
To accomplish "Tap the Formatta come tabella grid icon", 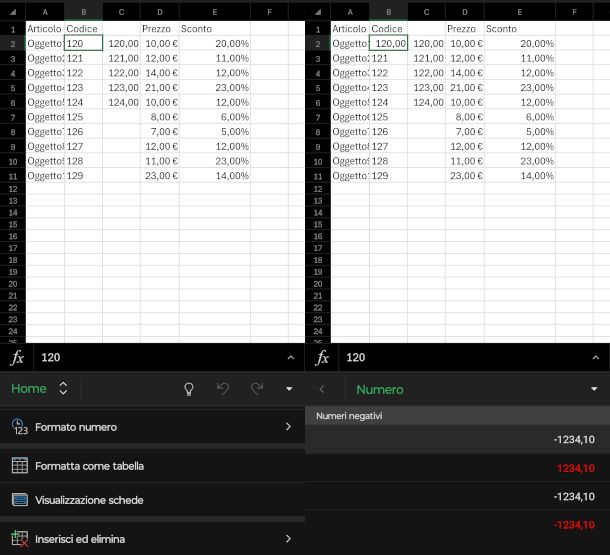I will coord(19,465).
